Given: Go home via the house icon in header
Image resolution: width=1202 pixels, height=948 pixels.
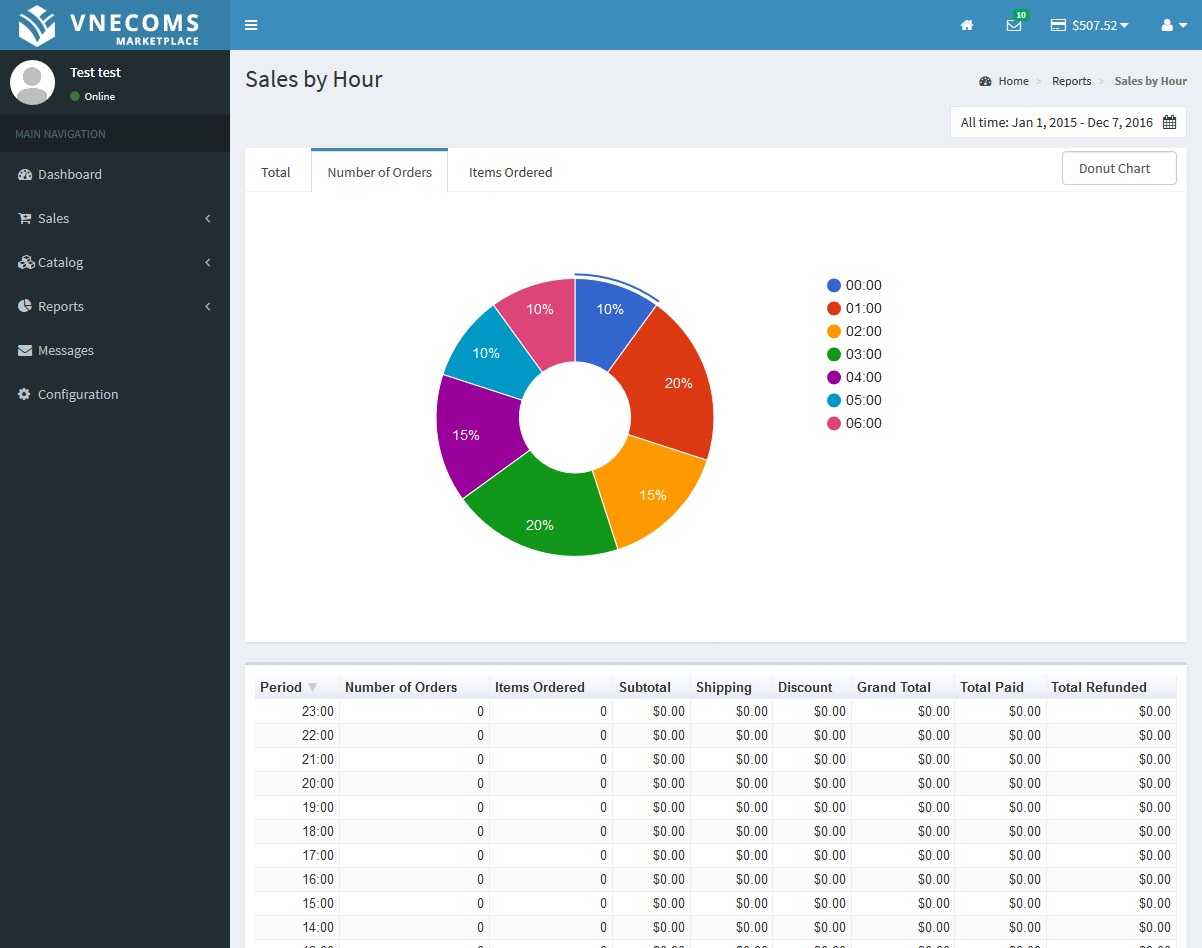Looking at the screenshot, I should point(967,25).
